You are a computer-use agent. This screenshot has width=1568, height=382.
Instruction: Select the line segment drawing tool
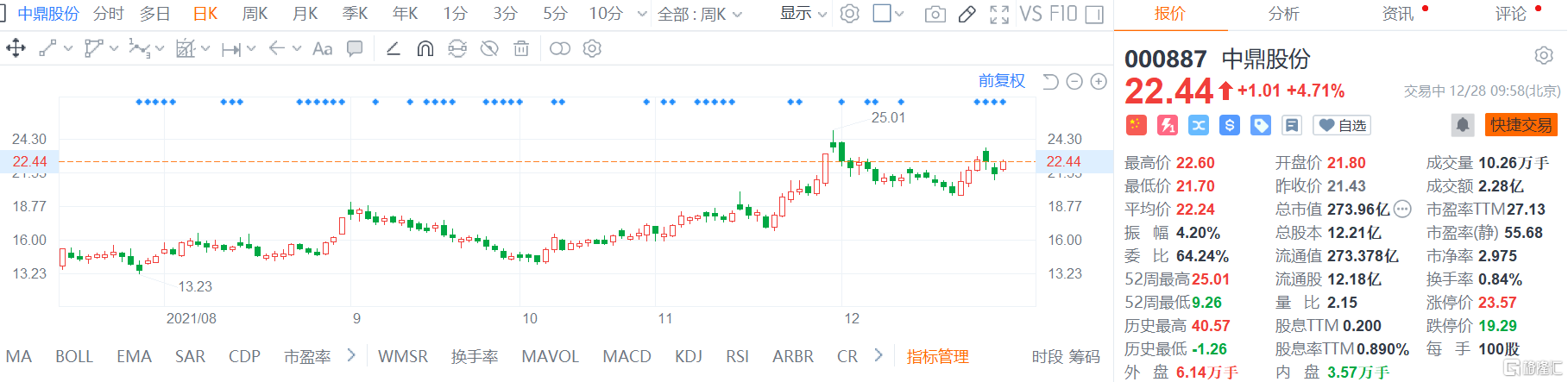click(47, 48)
